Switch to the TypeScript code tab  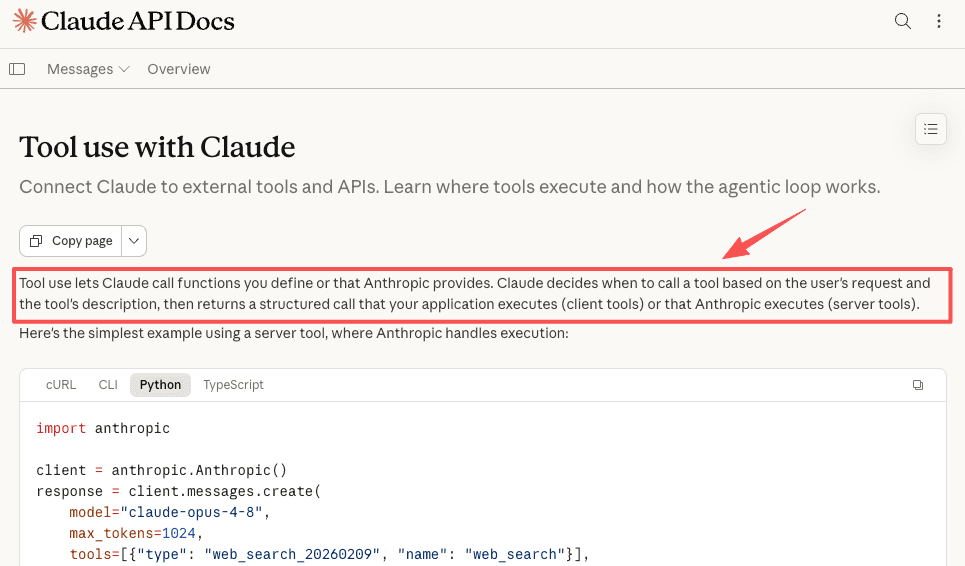pyautogui.click(x=233, y=385)
